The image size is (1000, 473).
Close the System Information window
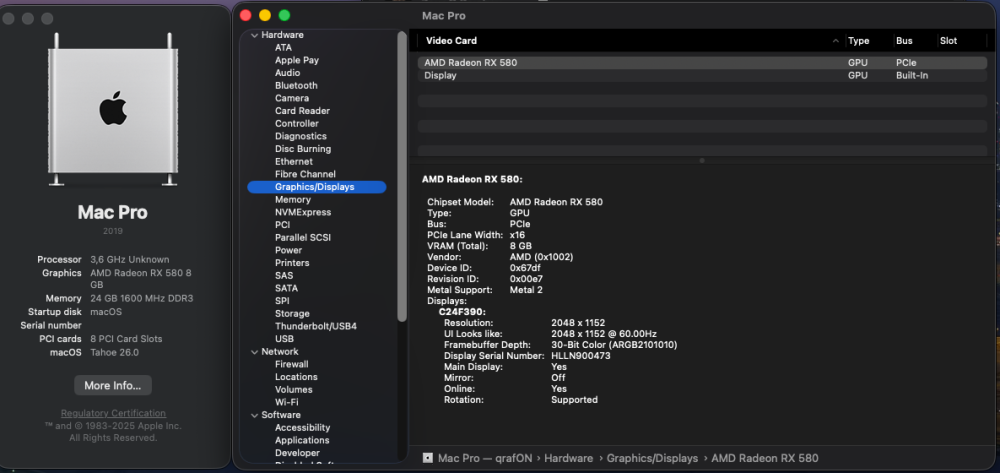pyautogui.click(x=246, y=15)
